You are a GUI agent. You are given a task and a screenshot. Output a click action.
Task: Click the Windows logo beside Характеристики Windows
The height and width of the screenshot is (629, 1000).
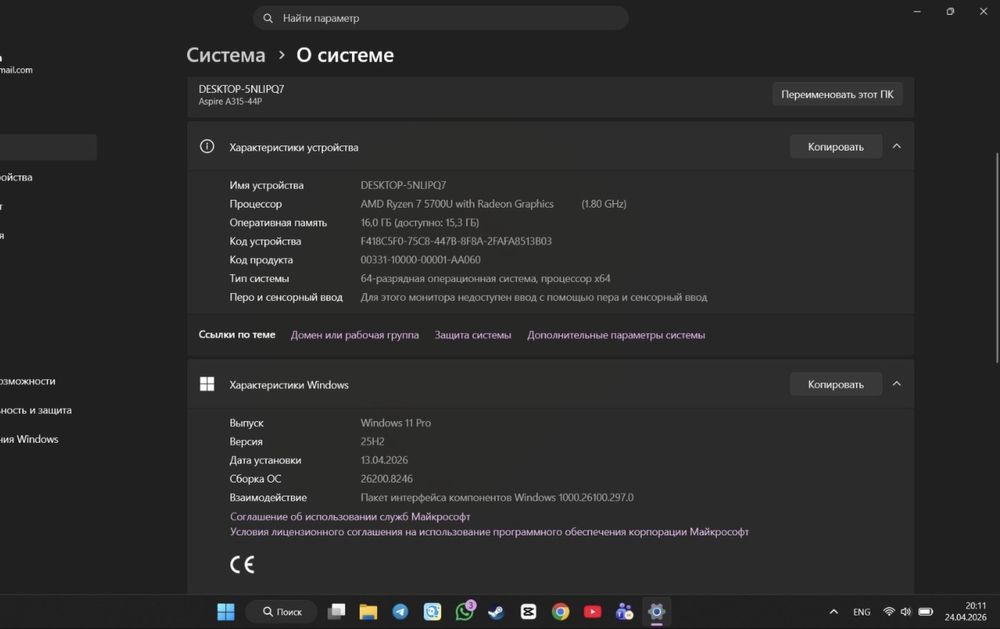207,384
